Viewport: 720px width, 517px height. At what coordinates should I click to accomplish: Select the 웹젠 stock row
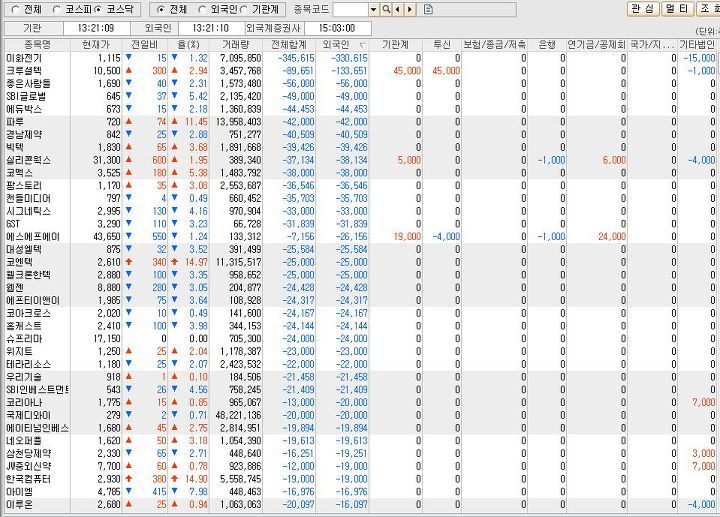[360, 287]
